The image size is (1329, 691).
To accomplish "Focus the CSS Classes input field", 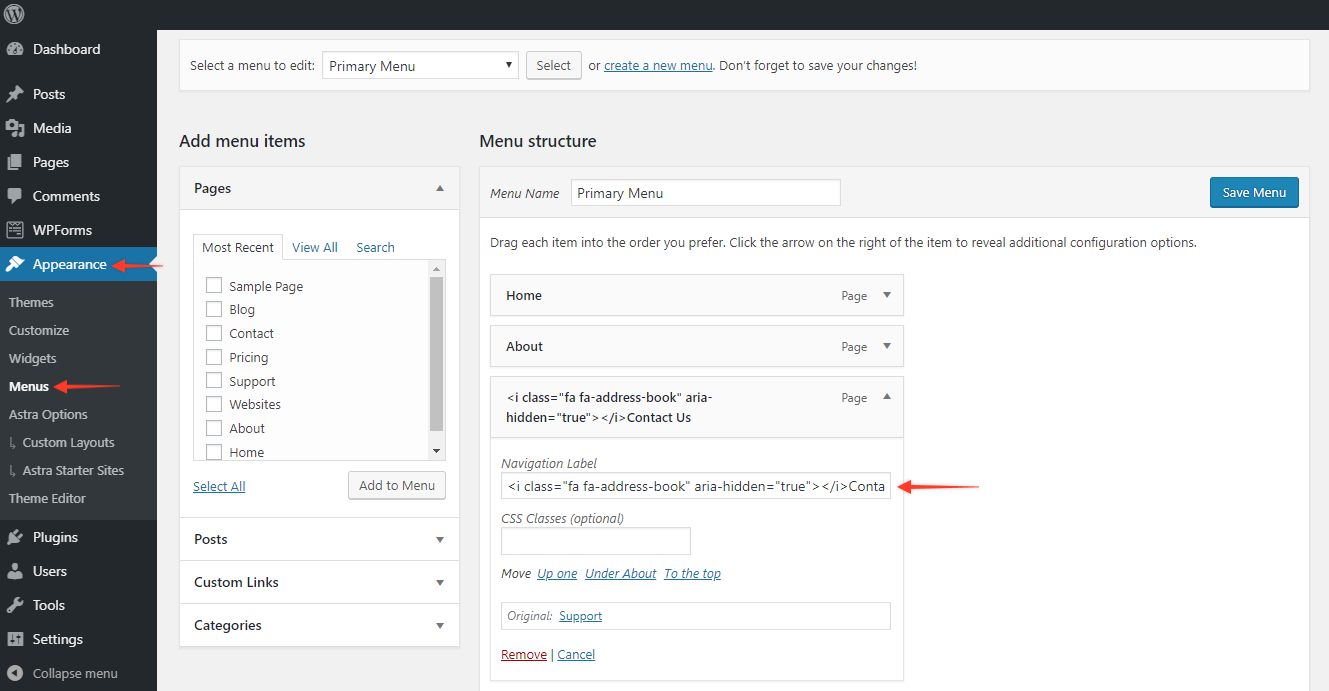I will click(596, 541).
